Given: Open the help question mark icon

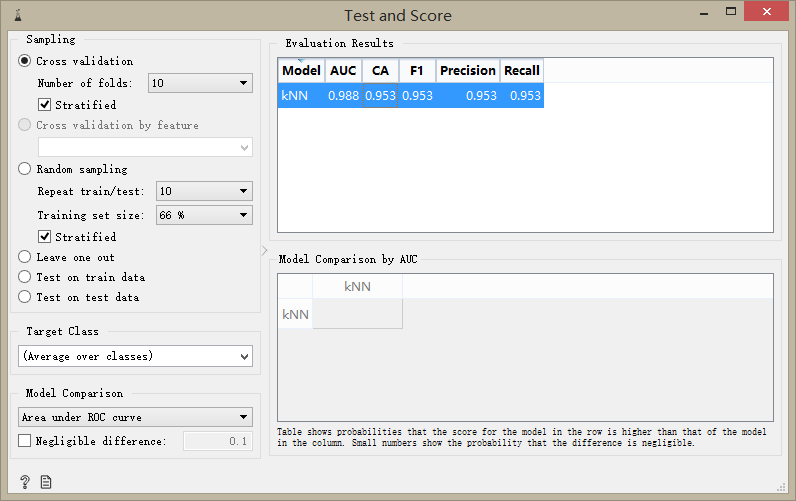Looking at the screenshot, I should pos(25,482).
